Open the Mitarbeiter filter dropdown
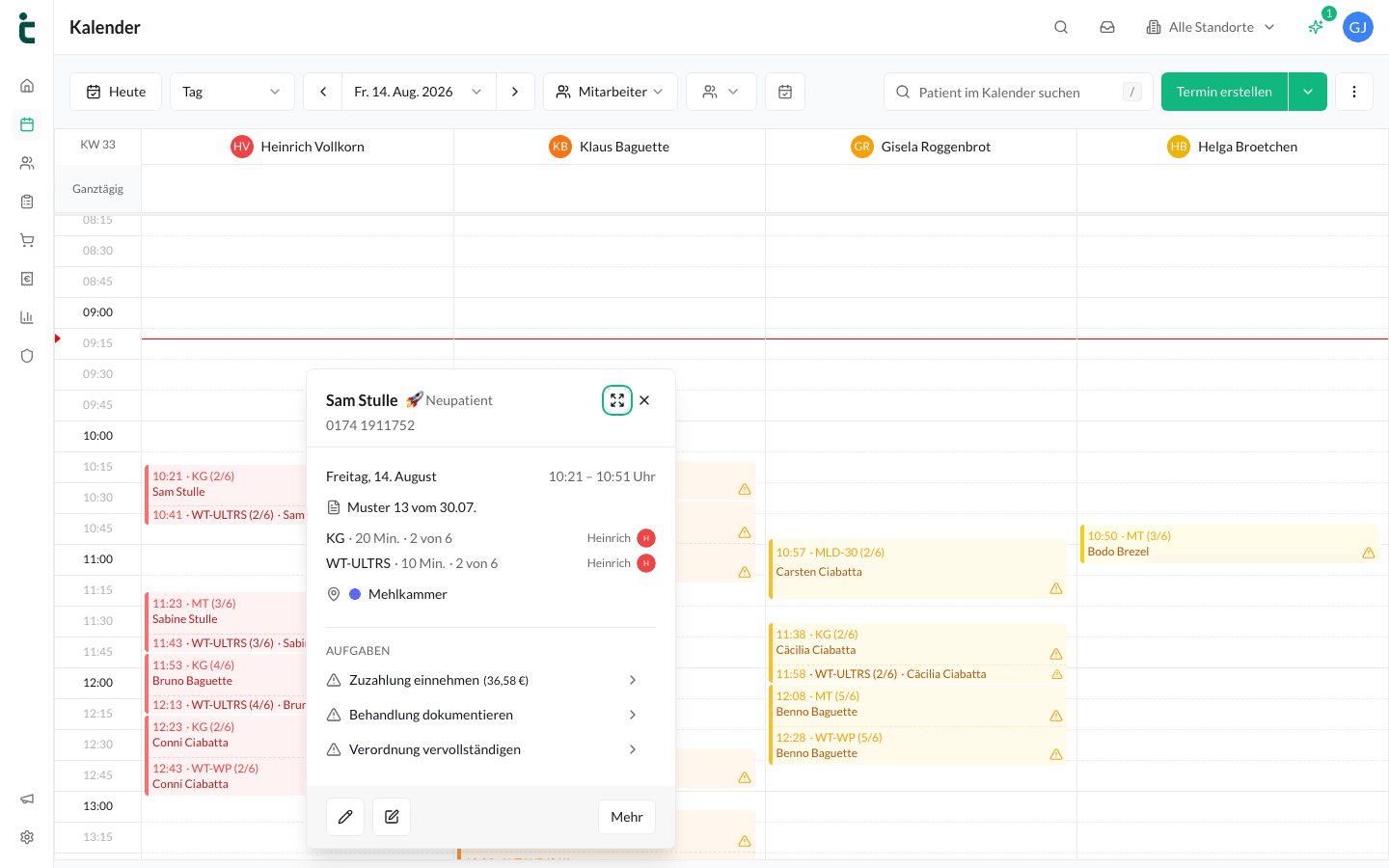 (611, 92)
